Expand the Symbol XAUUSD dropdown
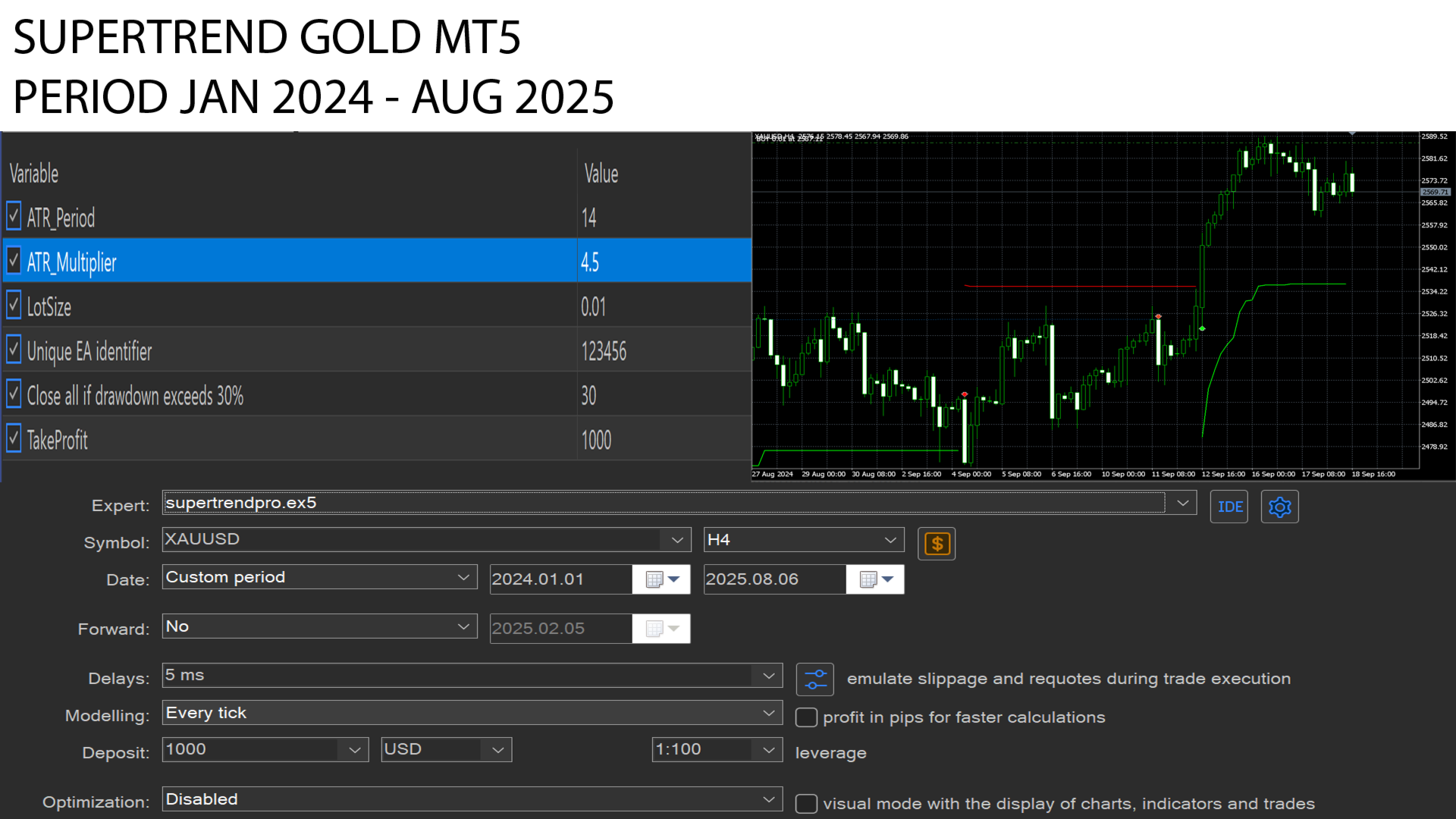This screenshot has width=1456, height=819. click(x=677, y=540)
